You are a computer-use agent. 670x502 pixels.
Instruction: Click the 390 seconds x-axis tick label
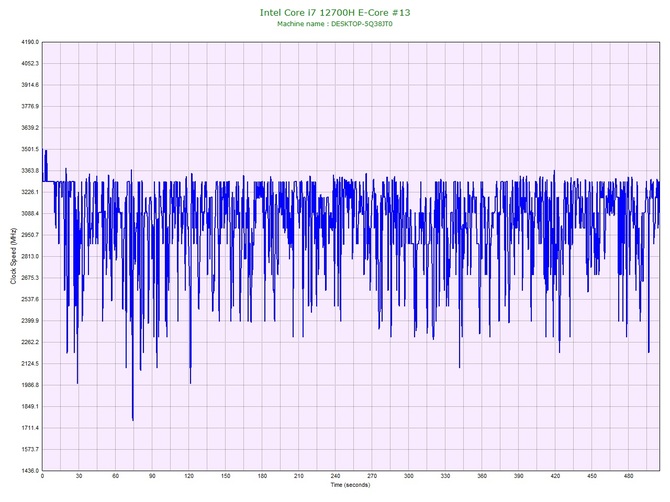tap(519, 476)
